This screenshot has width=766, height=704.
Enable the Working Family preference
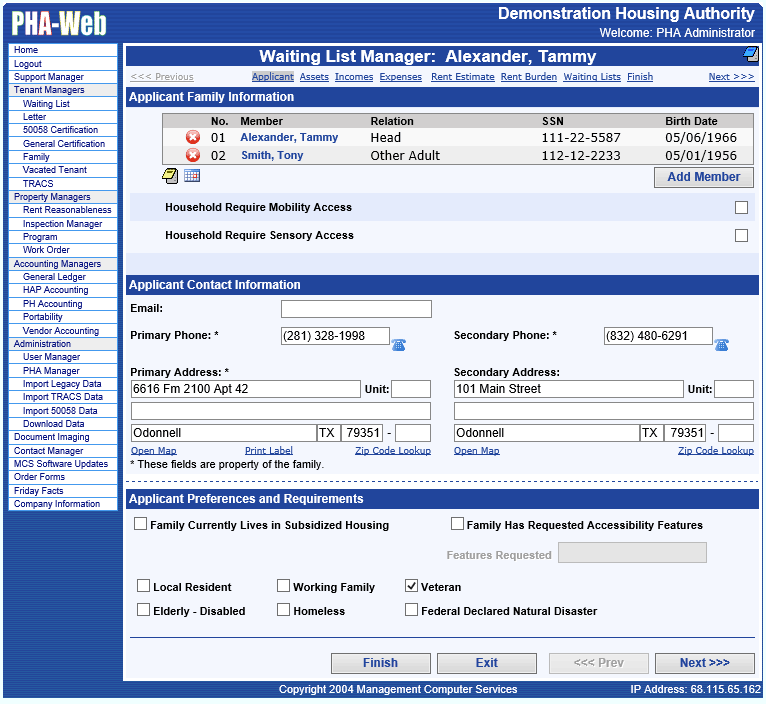pos(283,586)
